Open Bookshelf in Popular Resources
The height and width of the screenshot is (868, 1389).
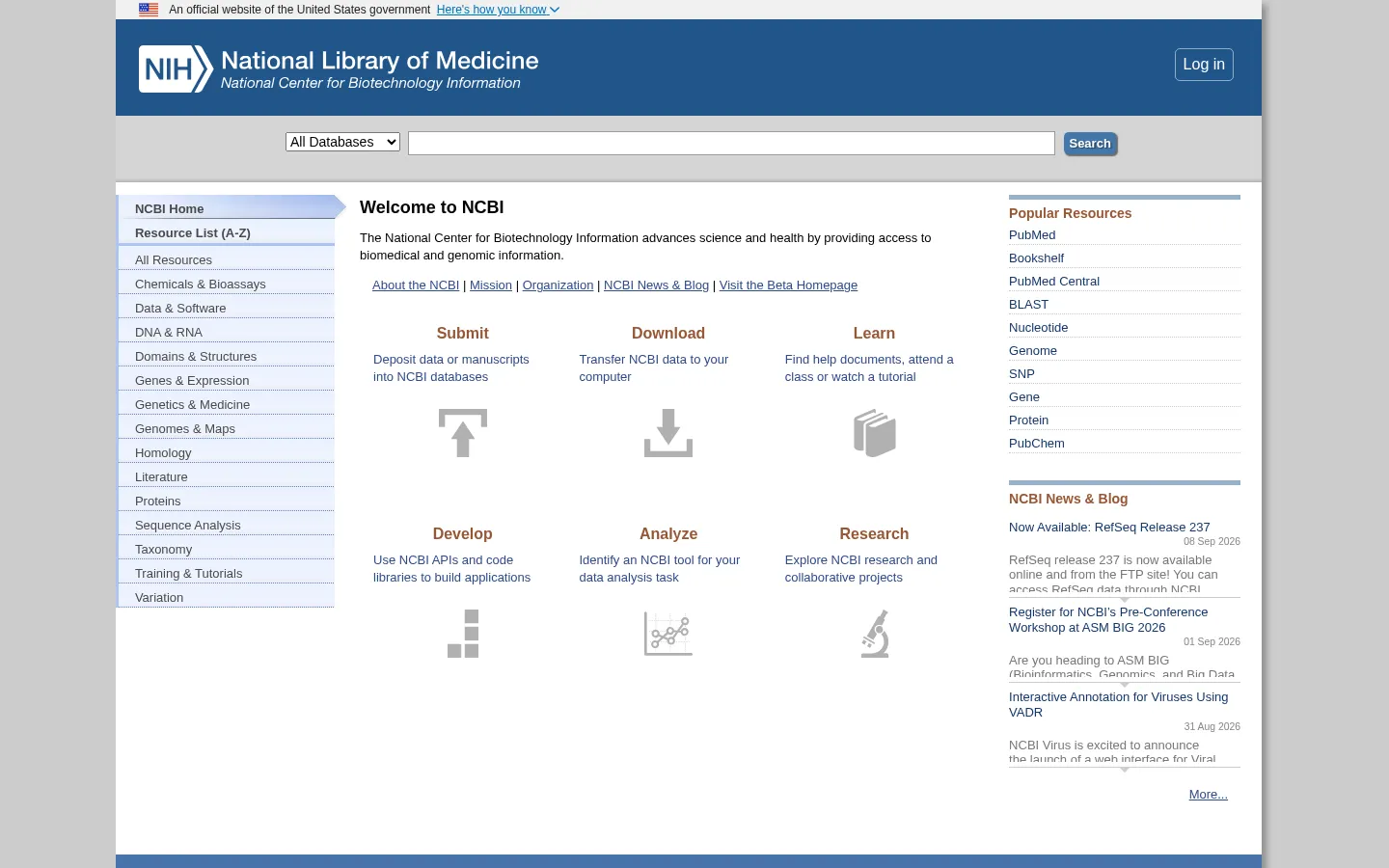tap(1036, 258)
